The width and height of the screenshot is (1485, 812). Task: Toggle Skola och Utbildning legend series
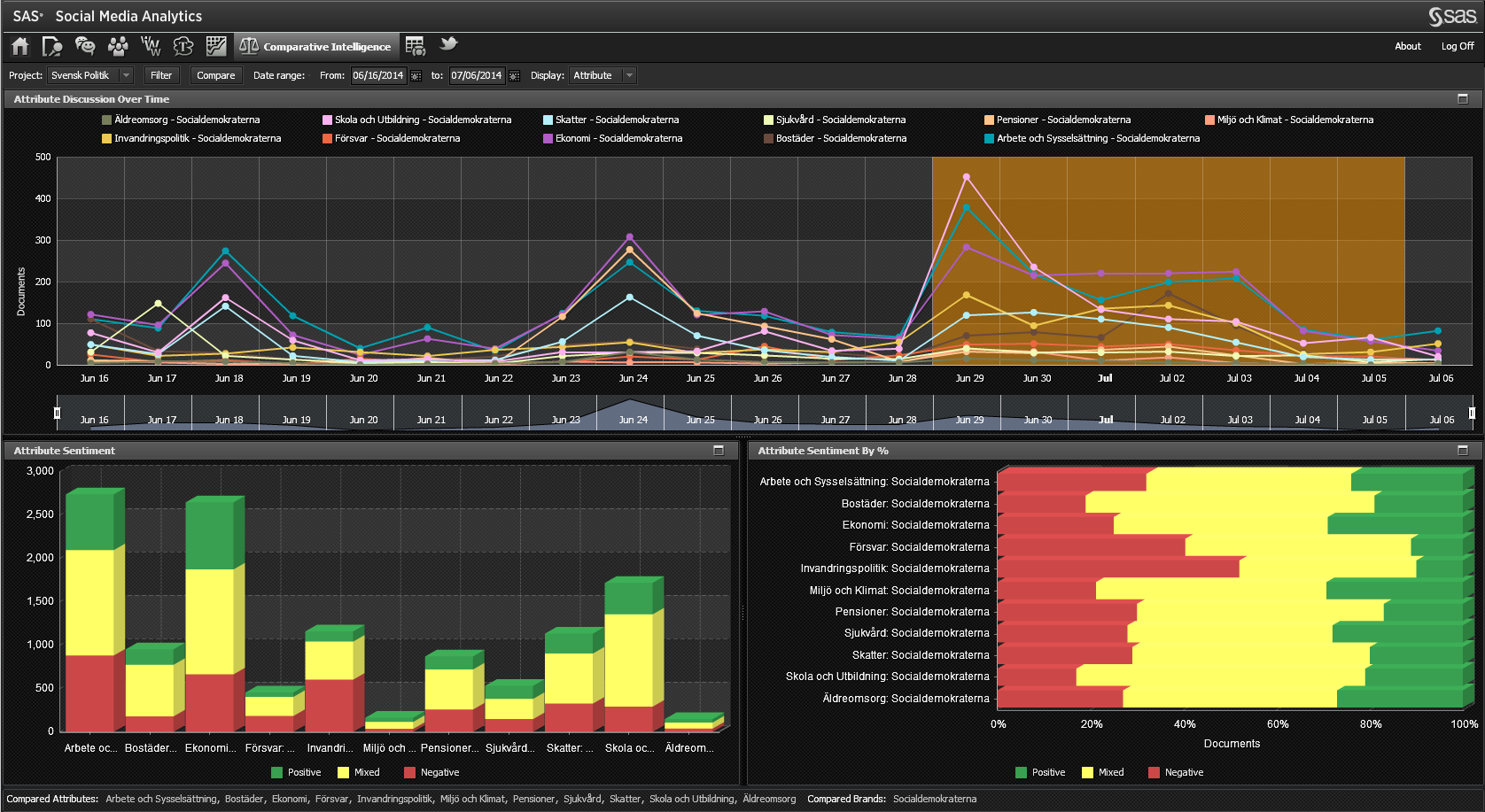click(x=416, y=120)
